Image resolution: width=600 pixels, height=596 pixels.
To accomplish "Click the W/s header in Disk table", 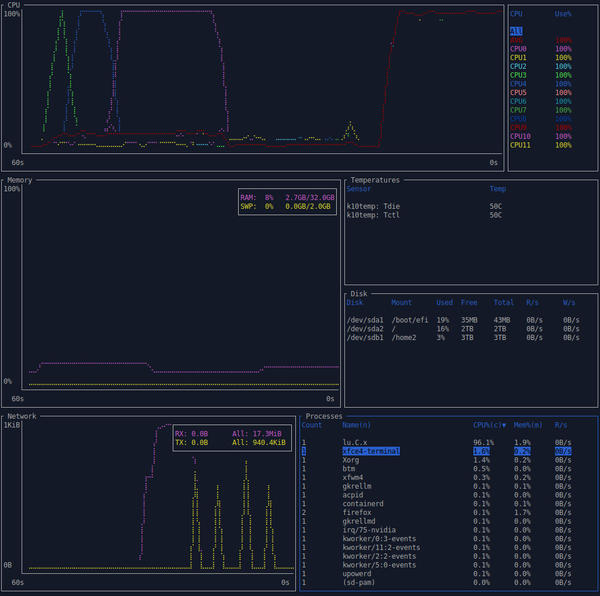I will 569,303.
